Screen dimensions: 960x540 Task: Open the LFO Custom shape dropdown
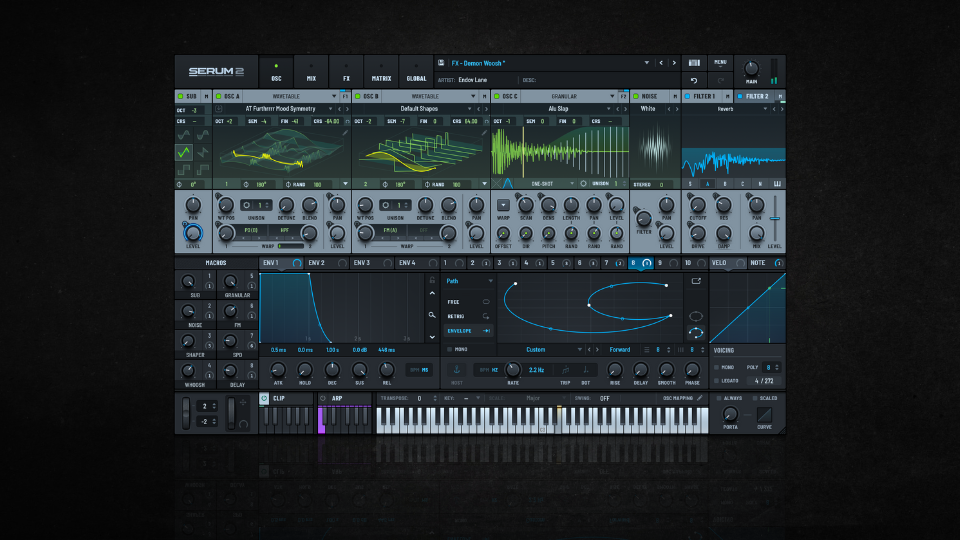click(541, 350)
